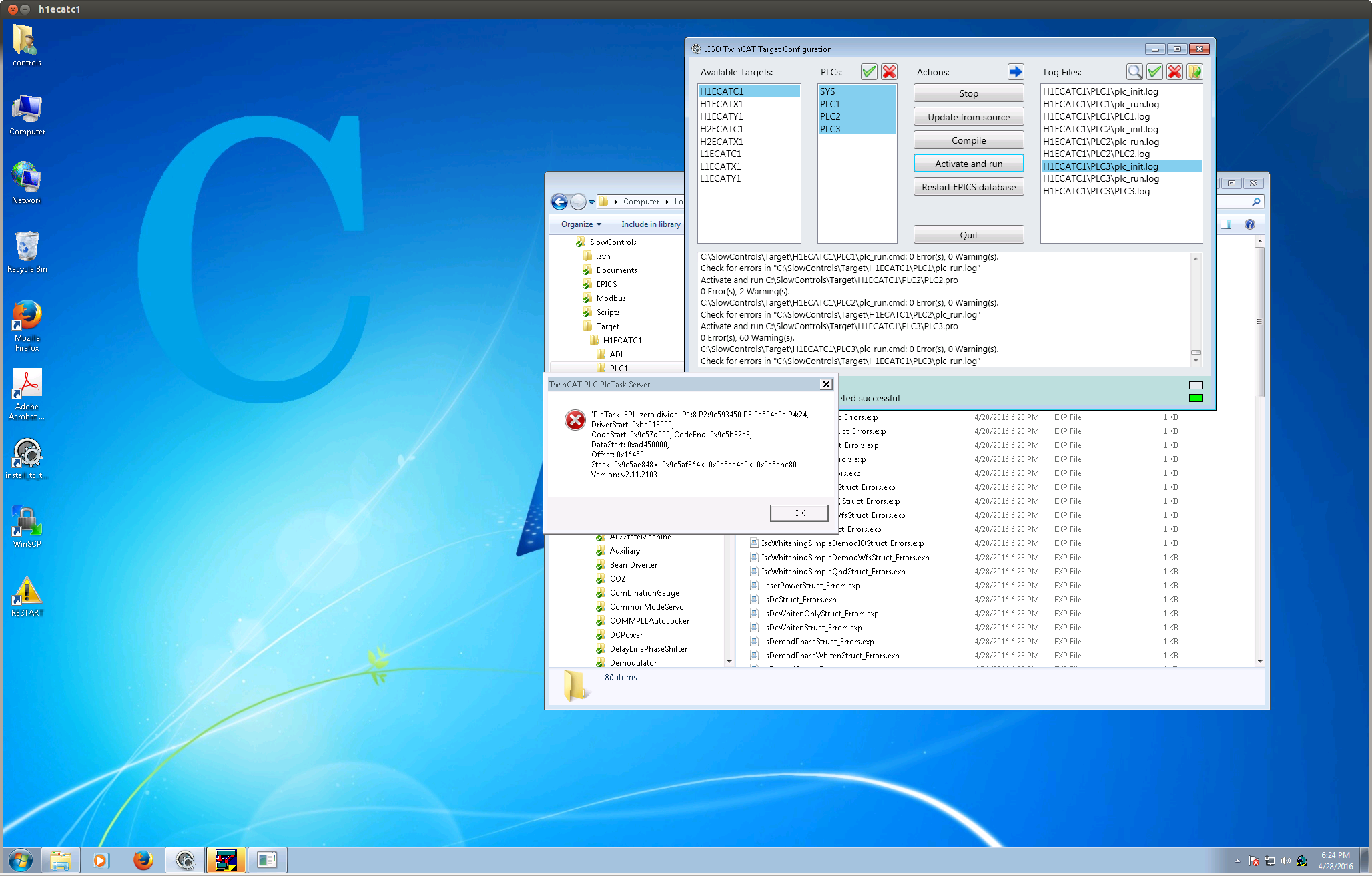Open the Recycle Bin

click(27, 252)
